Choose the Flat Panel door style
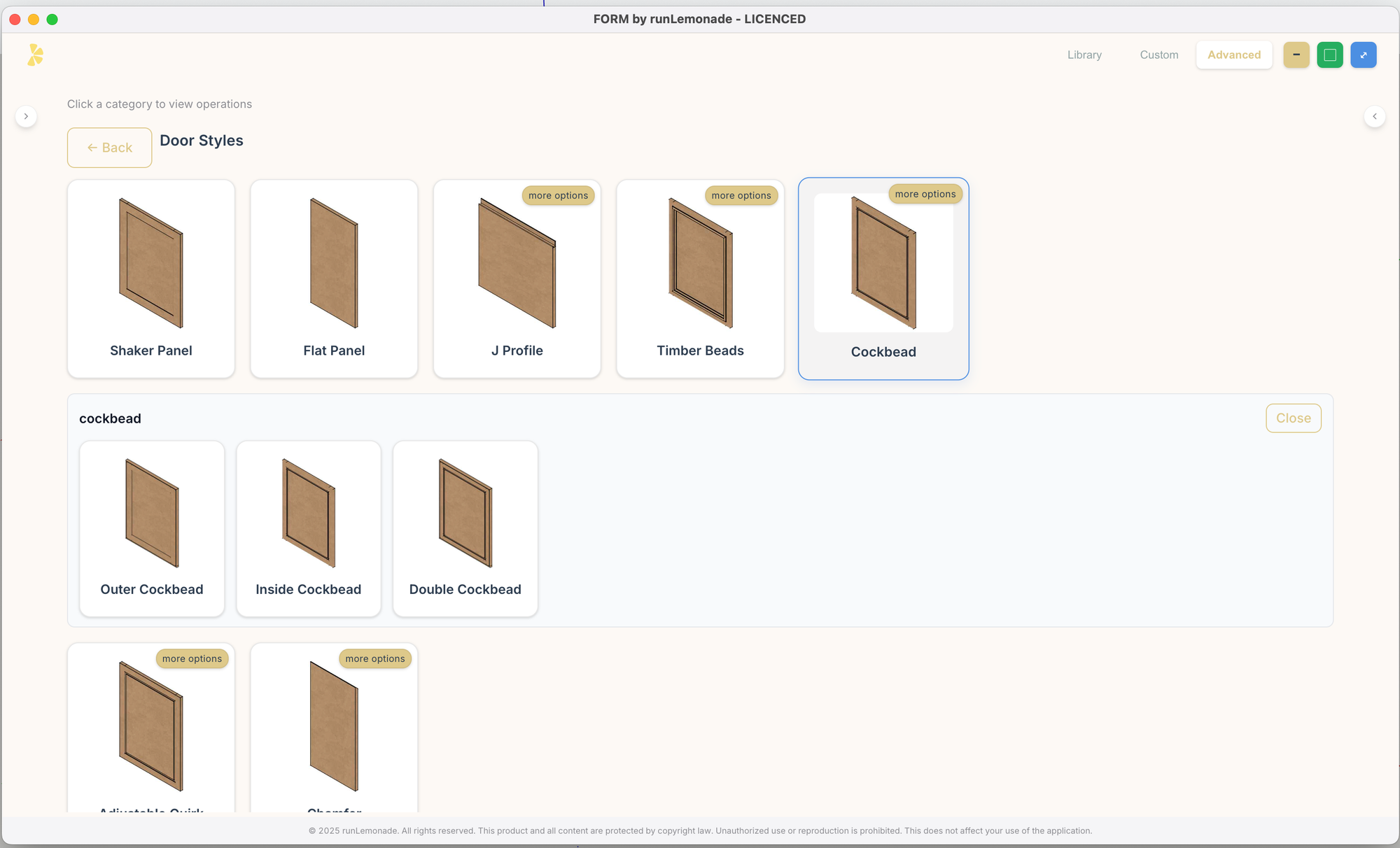 point(334,278)
